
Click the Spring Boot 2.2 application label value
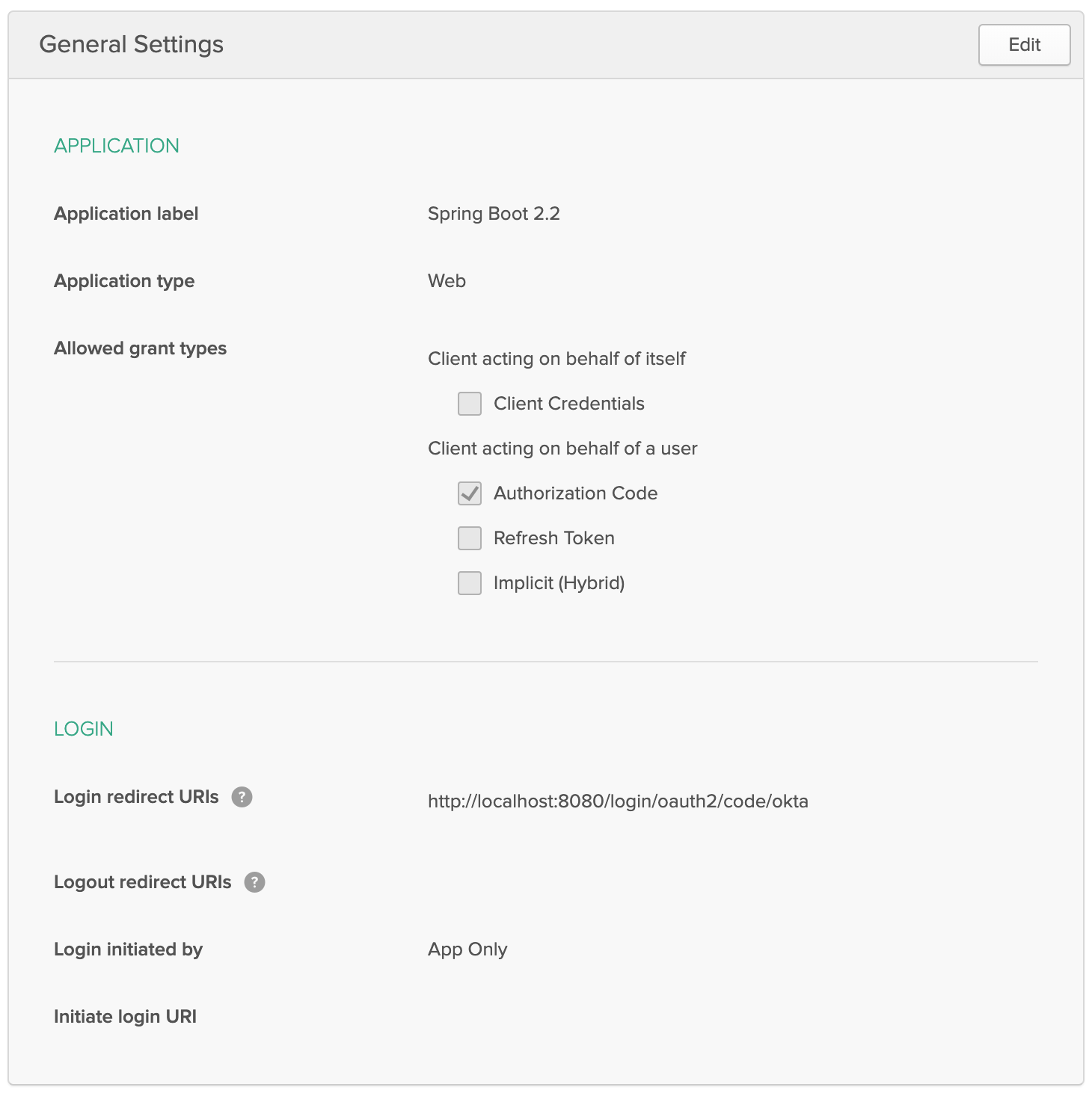pos(494,214)
